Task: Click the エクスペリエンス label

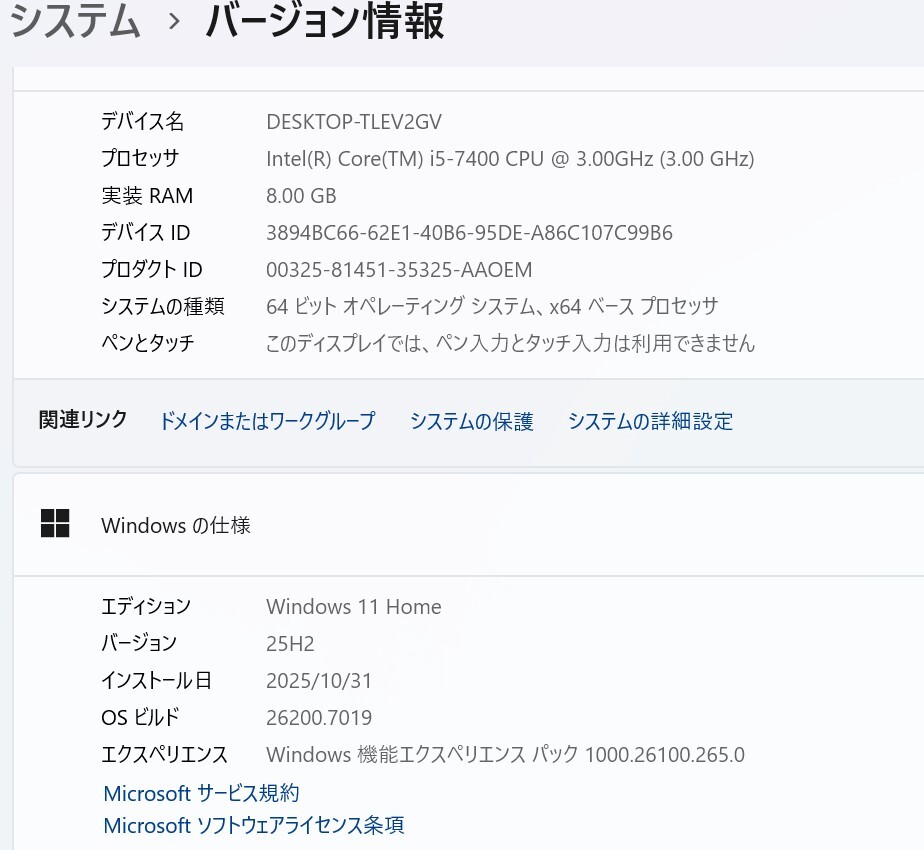Action: 164,755
